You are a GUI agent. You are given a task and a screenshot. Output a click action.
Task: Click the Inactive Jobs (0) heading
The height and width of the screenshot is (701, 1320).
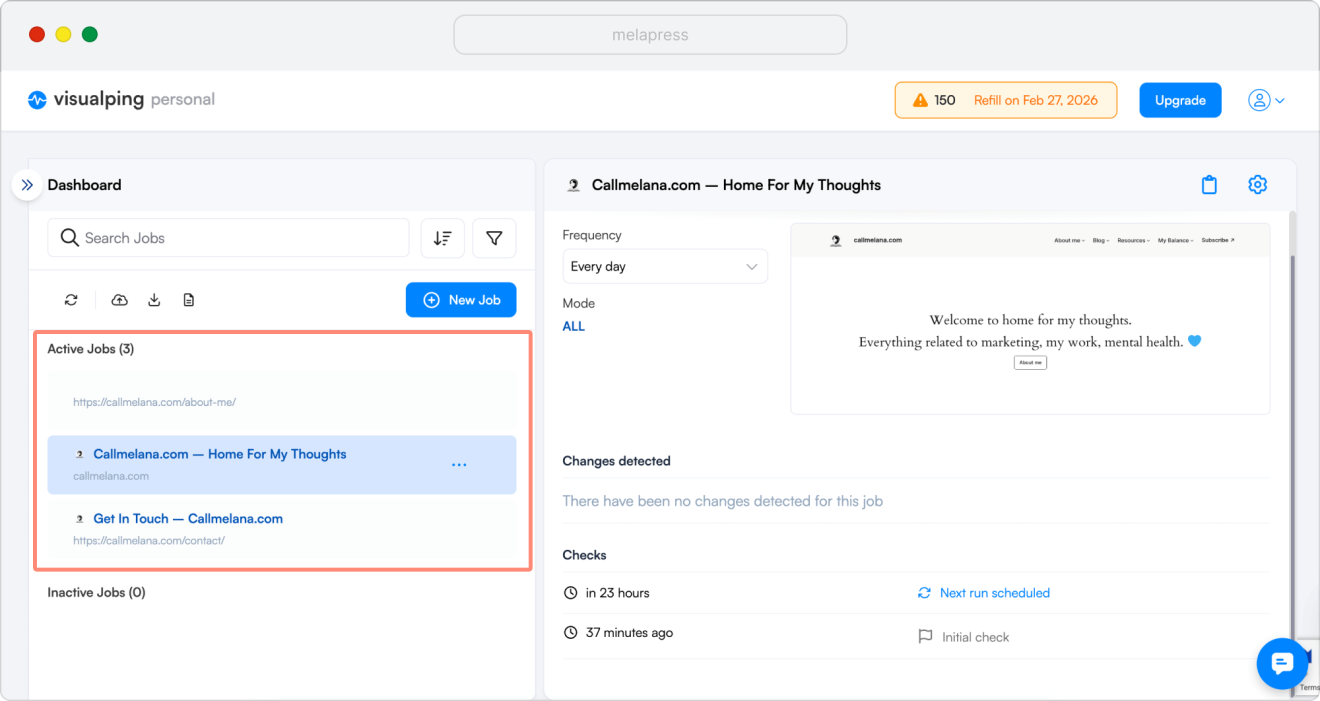click(x=96, y=592)
